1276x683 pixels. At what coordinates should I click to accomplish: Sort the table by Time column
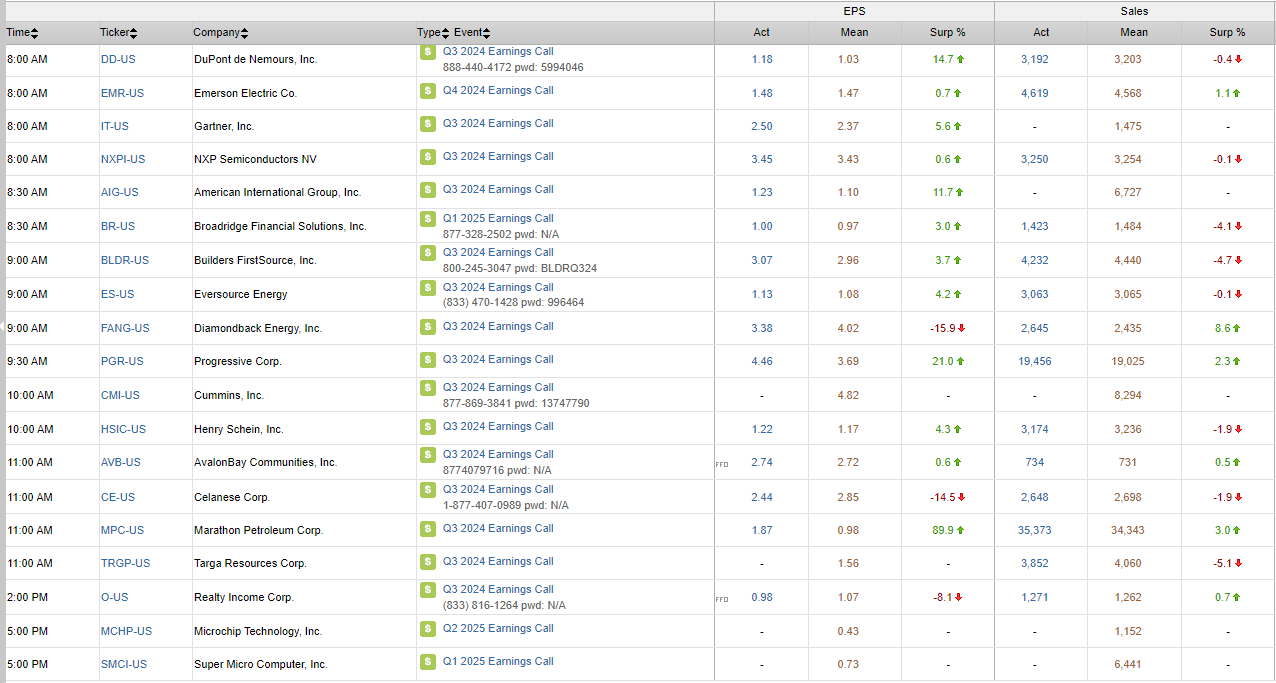point(23,33)
